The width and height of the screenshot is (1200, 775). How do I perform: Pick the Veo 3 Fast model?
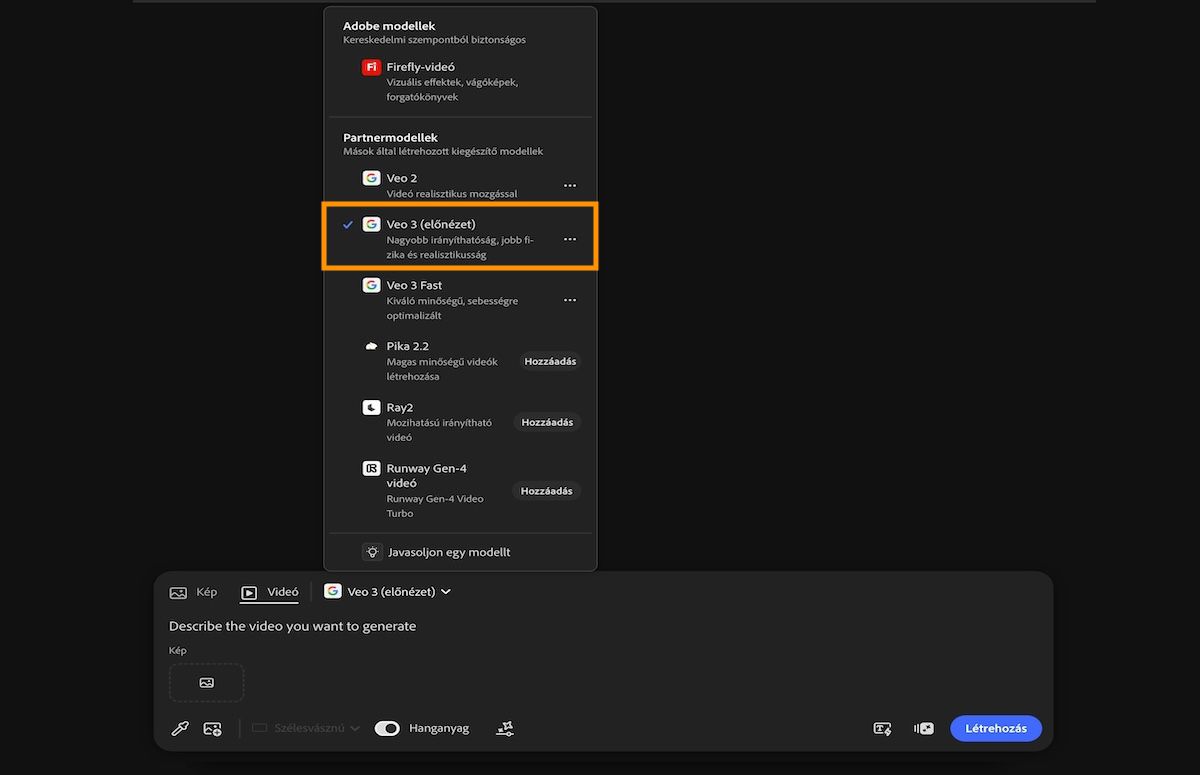point(460,300)
